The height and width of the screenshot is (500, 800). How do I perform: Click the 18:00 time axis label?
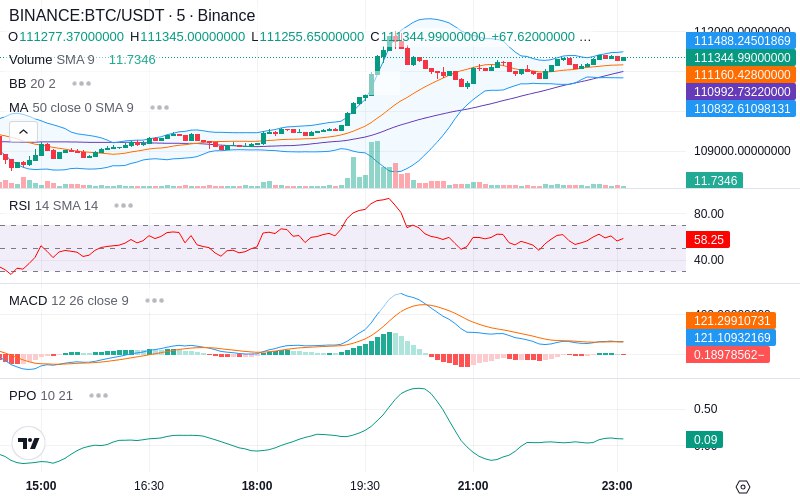(x=257, y=486)
